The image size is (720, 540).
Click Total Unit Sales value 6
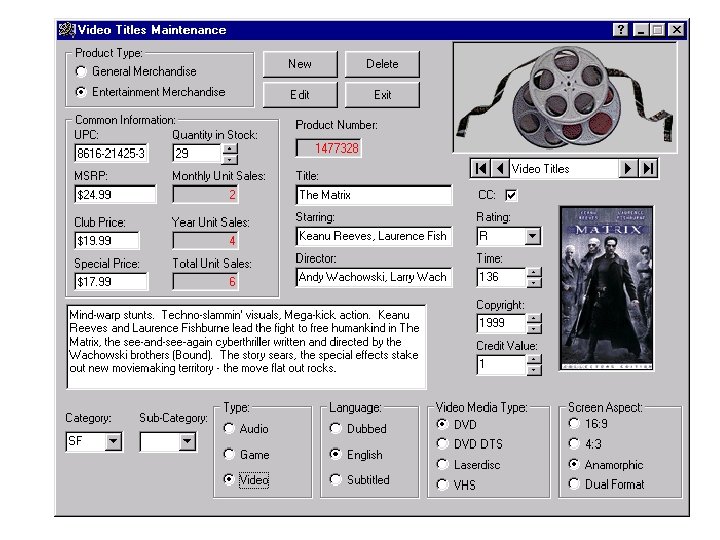206,281
